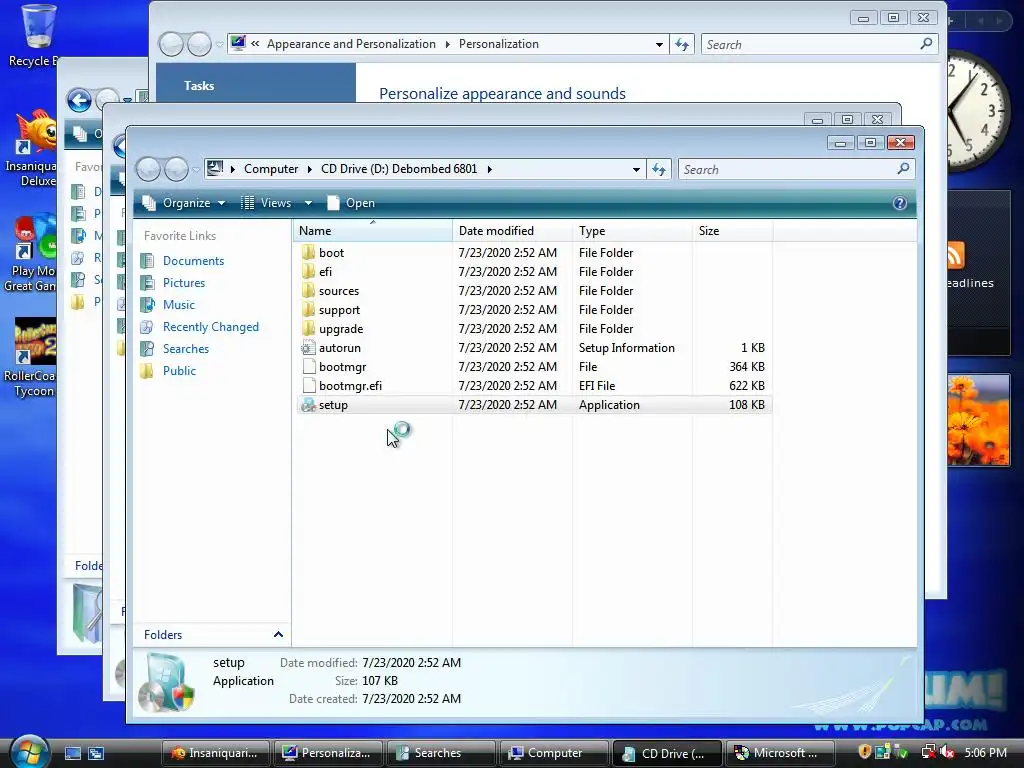
Task: Expand the Folders pane
Action: tap(278, 635)
